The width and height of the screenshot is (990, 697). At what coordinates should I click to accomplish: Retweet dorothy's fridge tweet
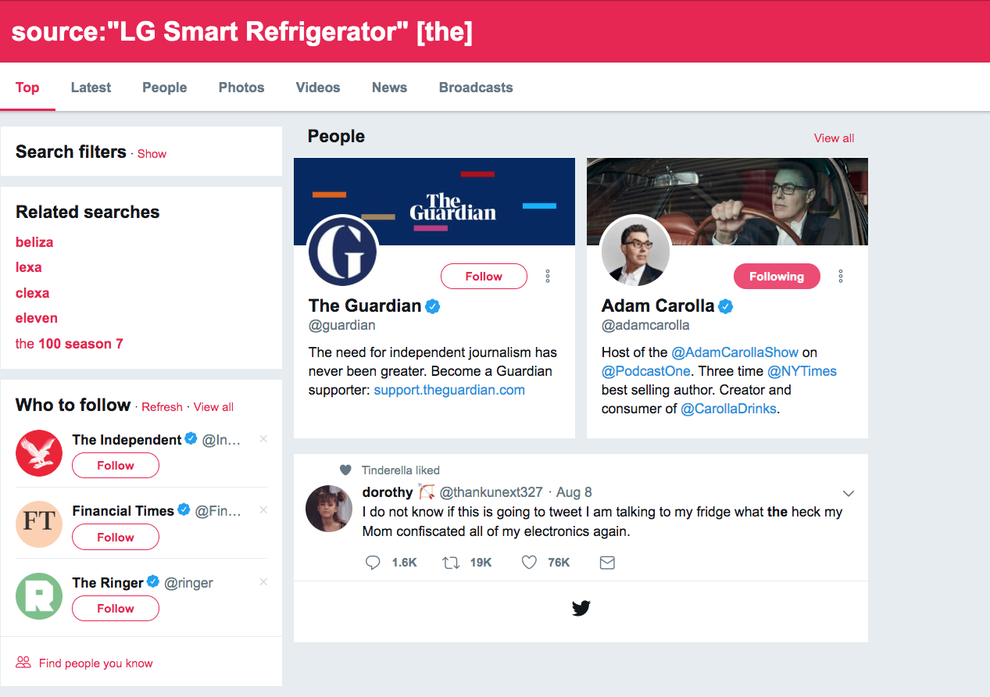[450, 562]
